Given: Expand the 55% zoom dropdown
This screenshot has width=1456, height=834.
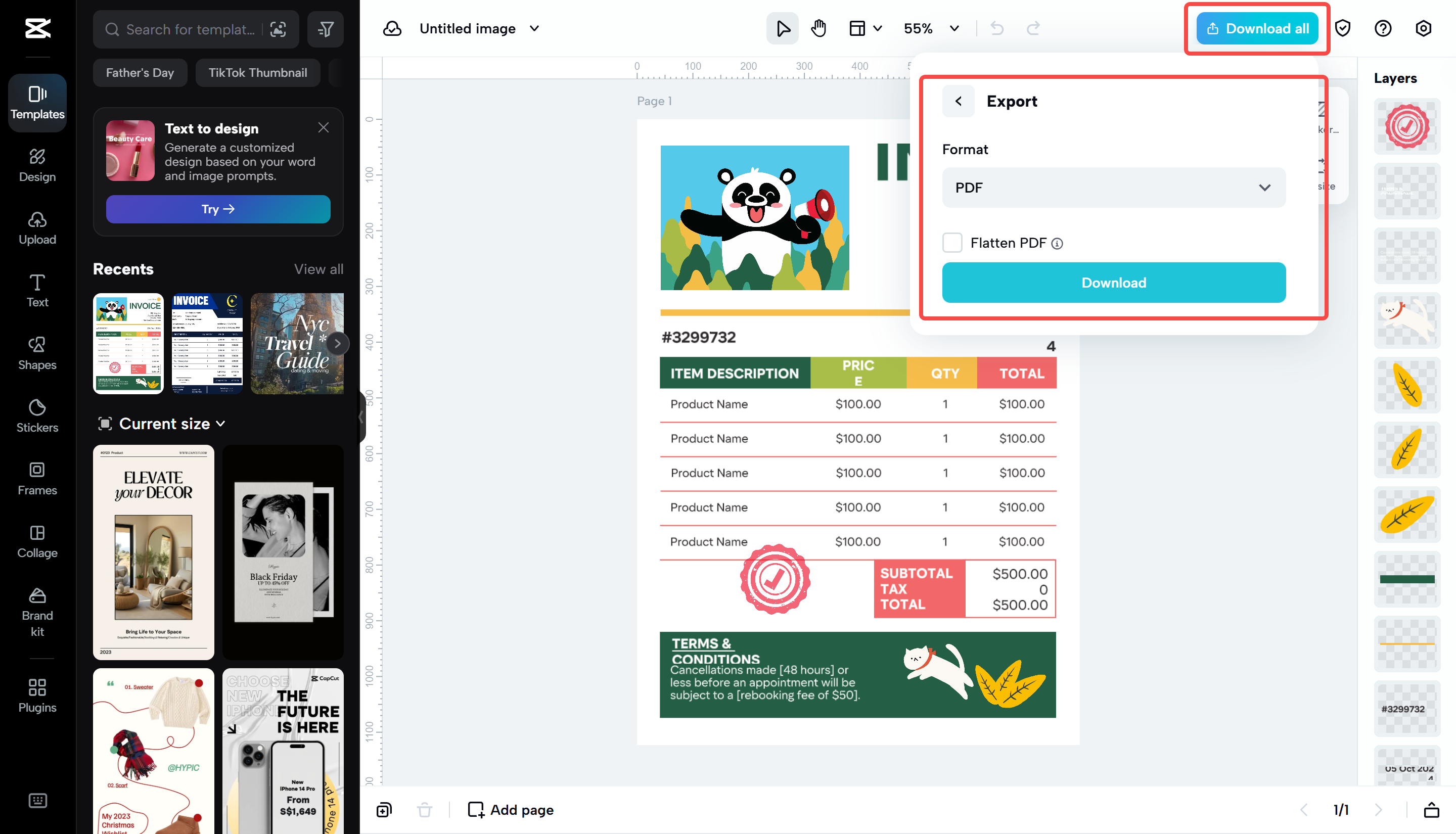Looking at the screenshot, I should 954,28.
